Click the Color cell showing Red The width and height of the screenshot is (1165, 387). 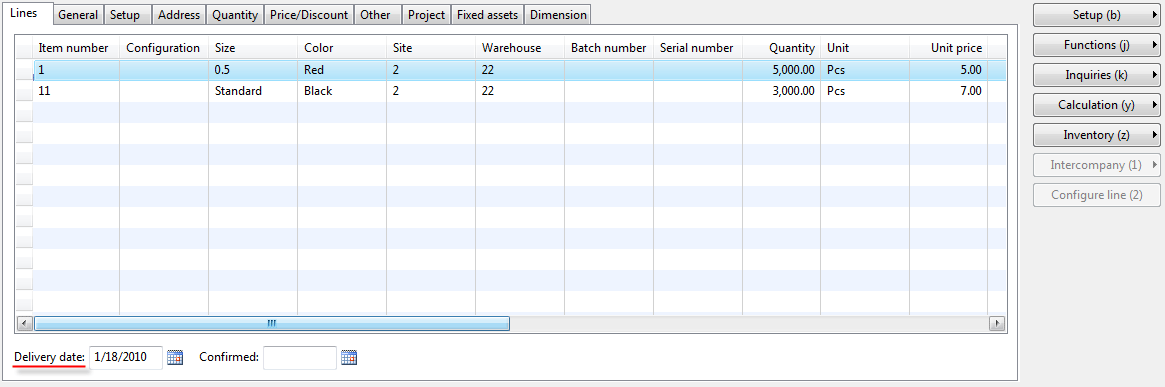pyautogui.click(x=343, y=70)
